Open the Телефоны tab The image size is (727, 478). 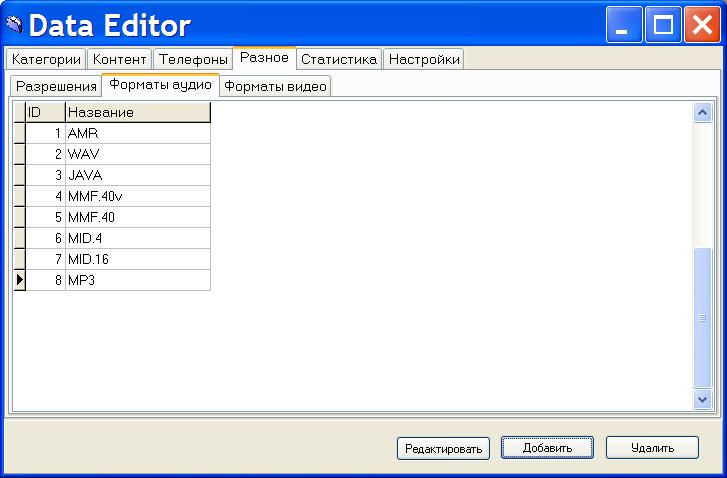(x=193, y=59)
